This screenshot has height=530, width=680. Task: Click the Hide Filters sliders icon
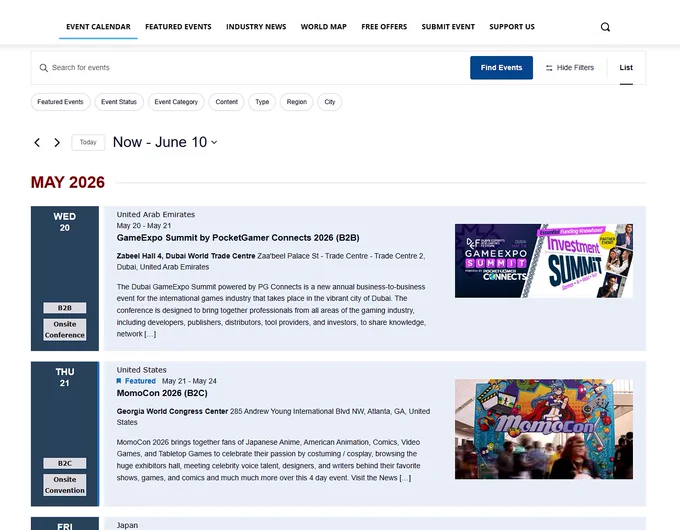[x=549, y=68]
